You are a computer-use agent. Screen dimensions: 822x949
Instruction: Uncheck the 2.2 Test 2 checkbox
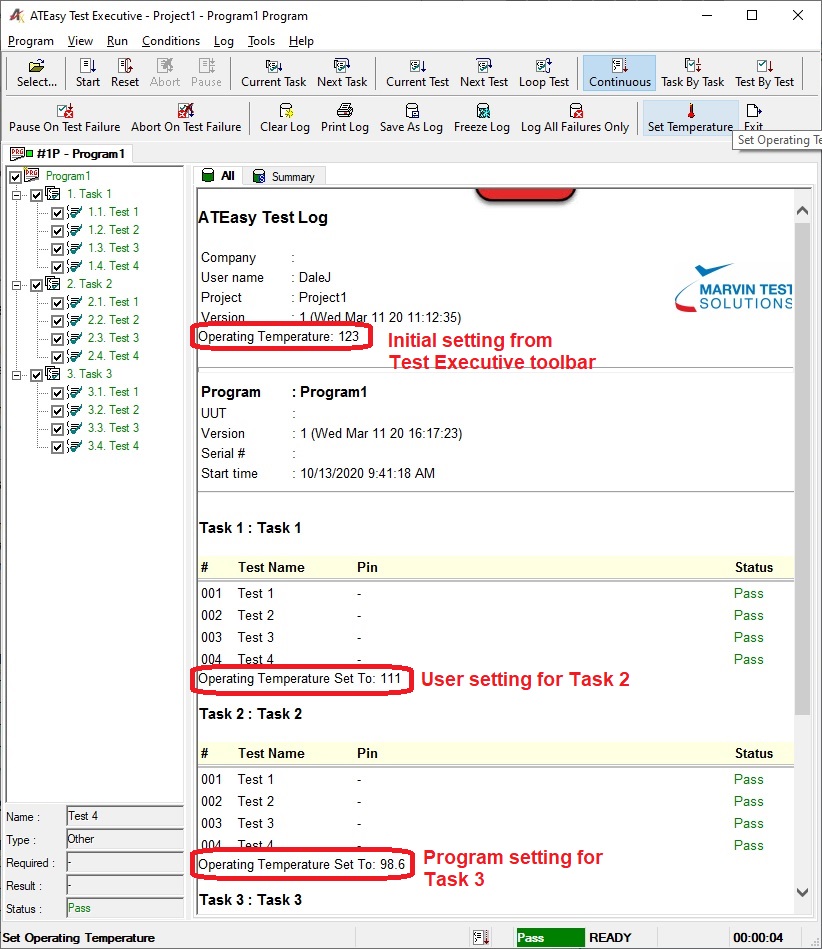coord(58,320)
